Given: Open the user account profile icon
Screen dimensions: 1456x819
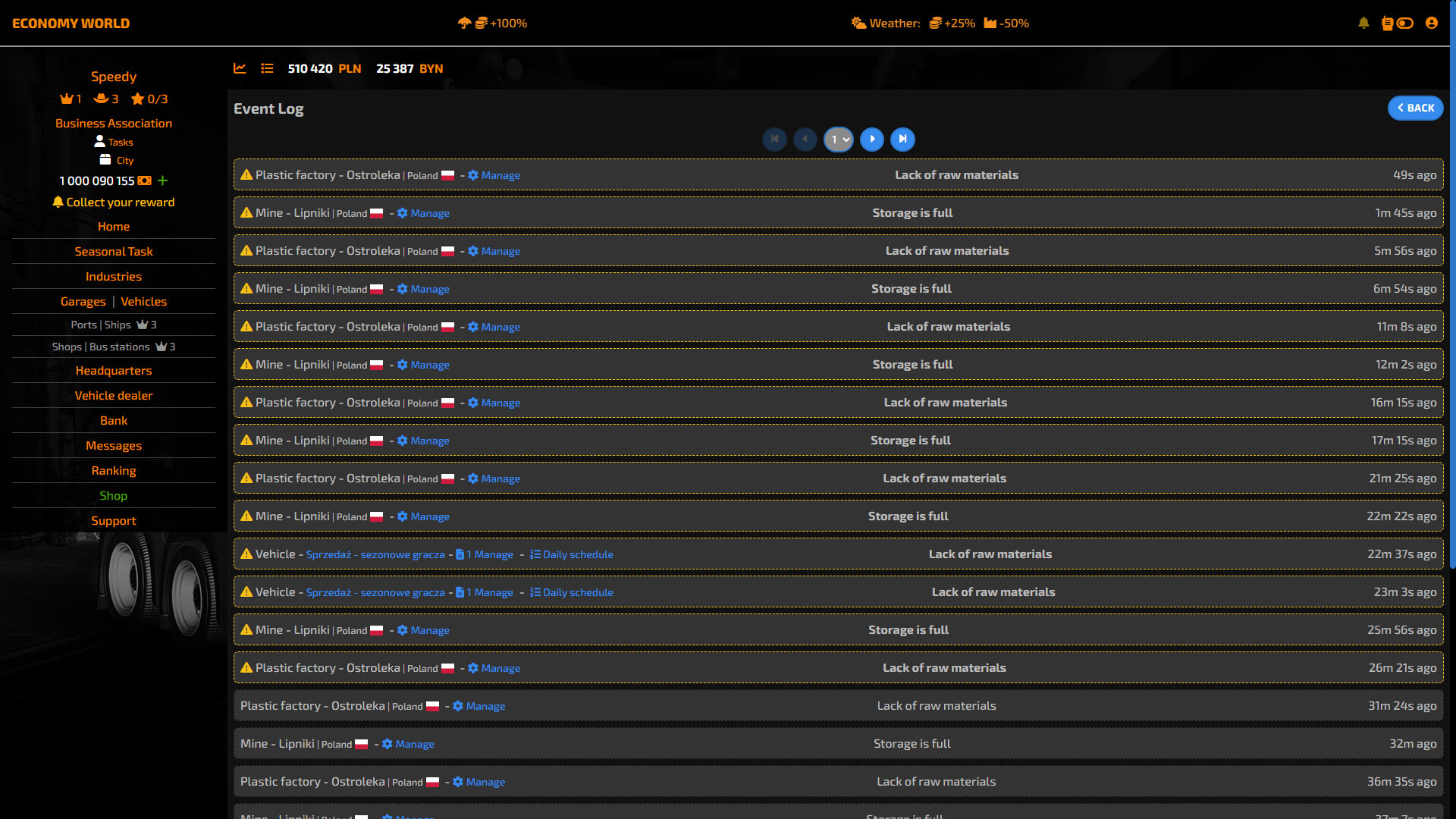Looking at the screenshot, I should click(x=1432, y=23).
